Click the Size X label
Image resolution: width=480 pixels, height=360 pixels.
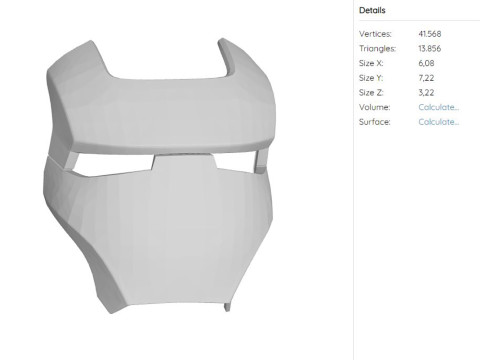[x=371, y=63]
